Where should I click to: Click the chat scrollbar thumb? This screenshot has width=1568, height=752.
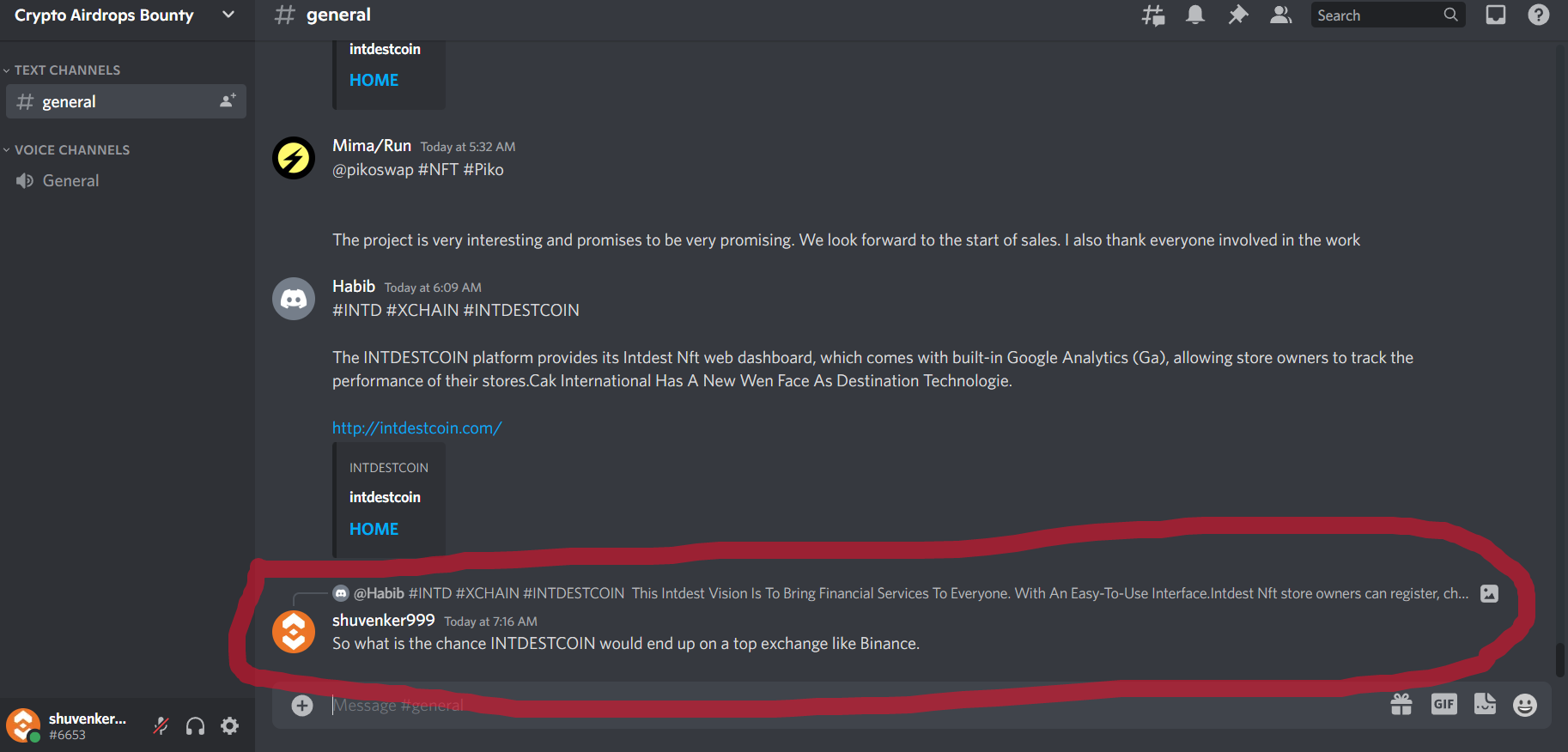tap(1559, 659)
